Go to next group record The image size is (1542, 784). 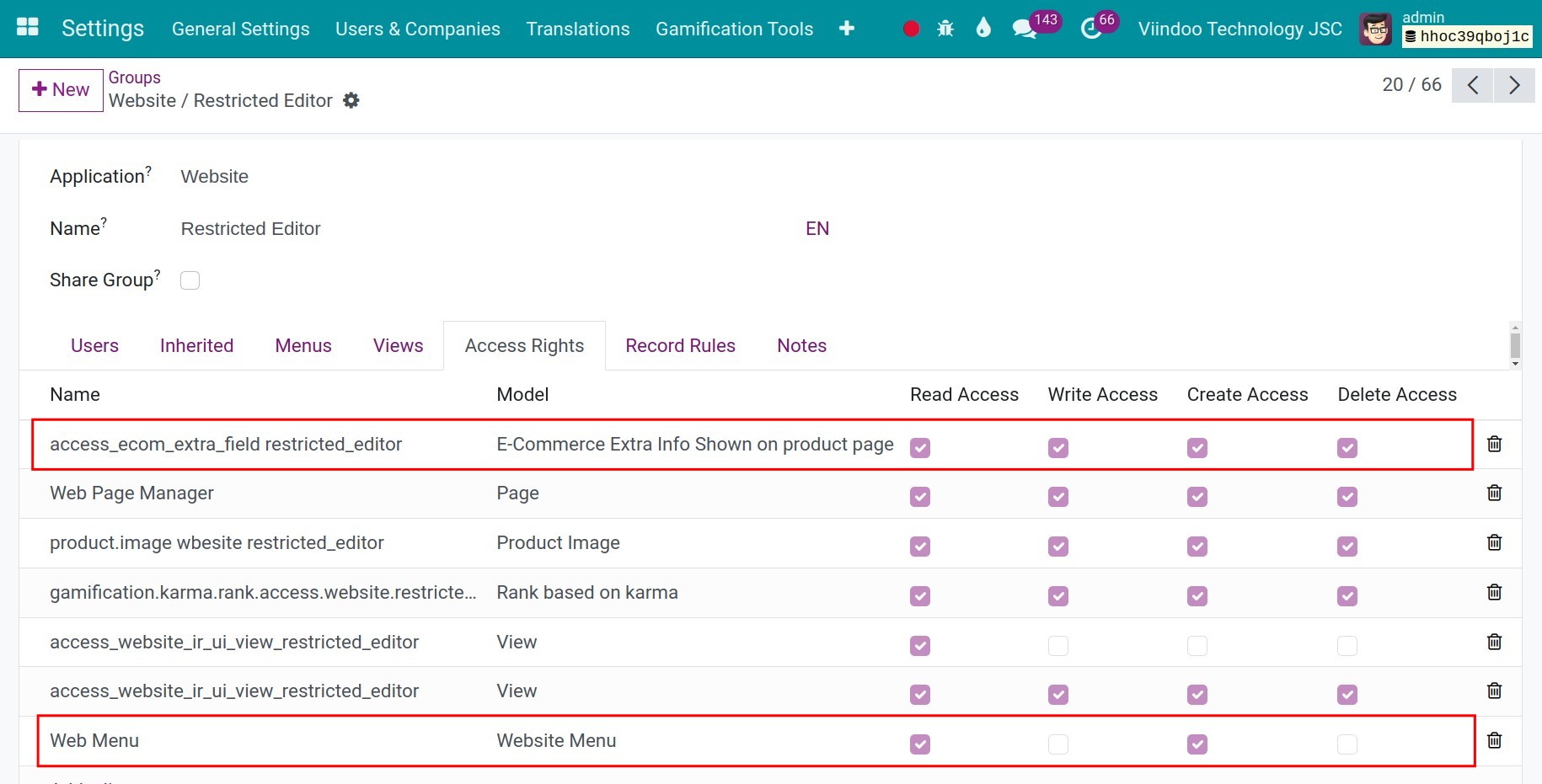click(x=1514, y=85)
